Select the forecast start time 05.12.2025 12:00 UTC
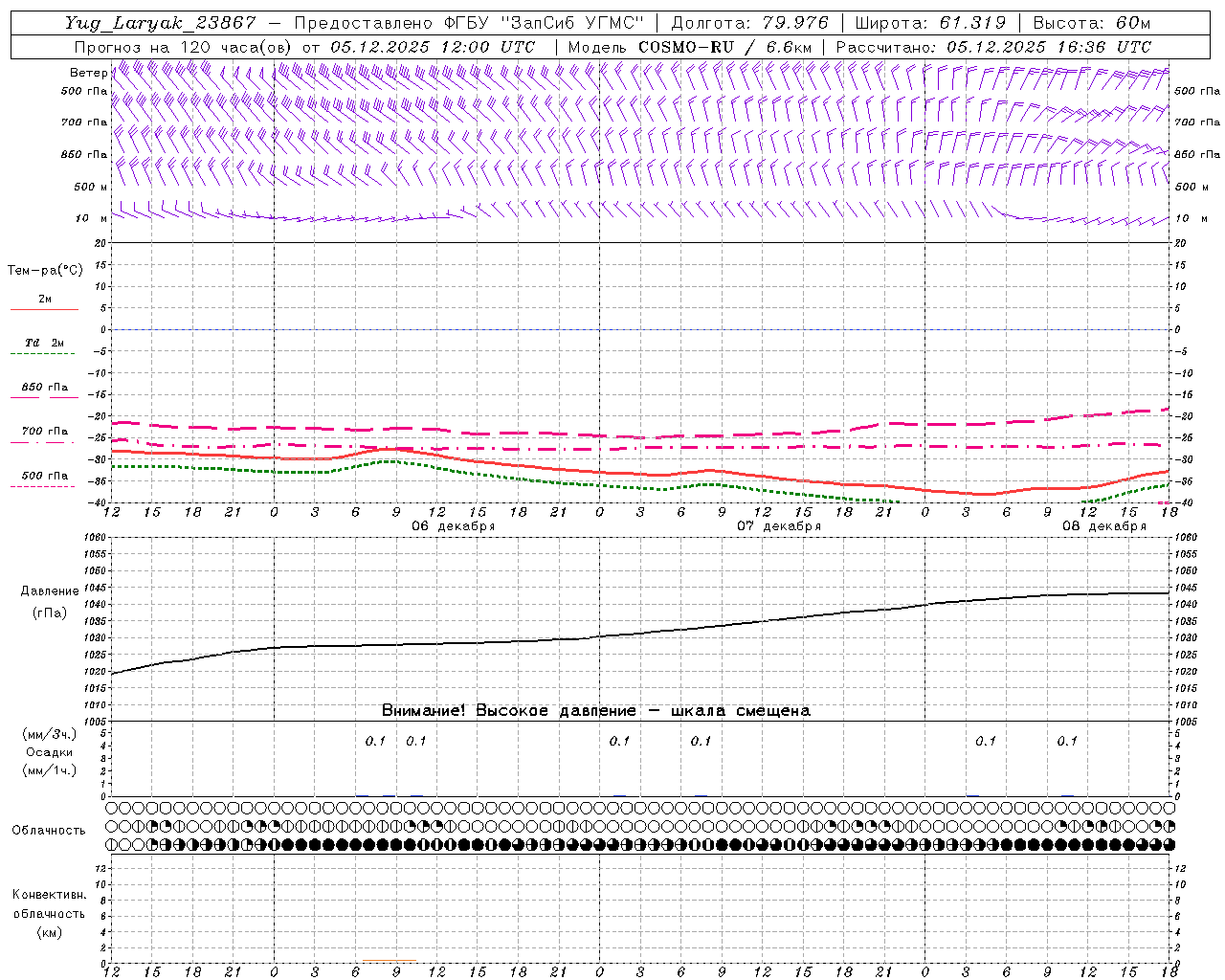 tap(434, 47)
